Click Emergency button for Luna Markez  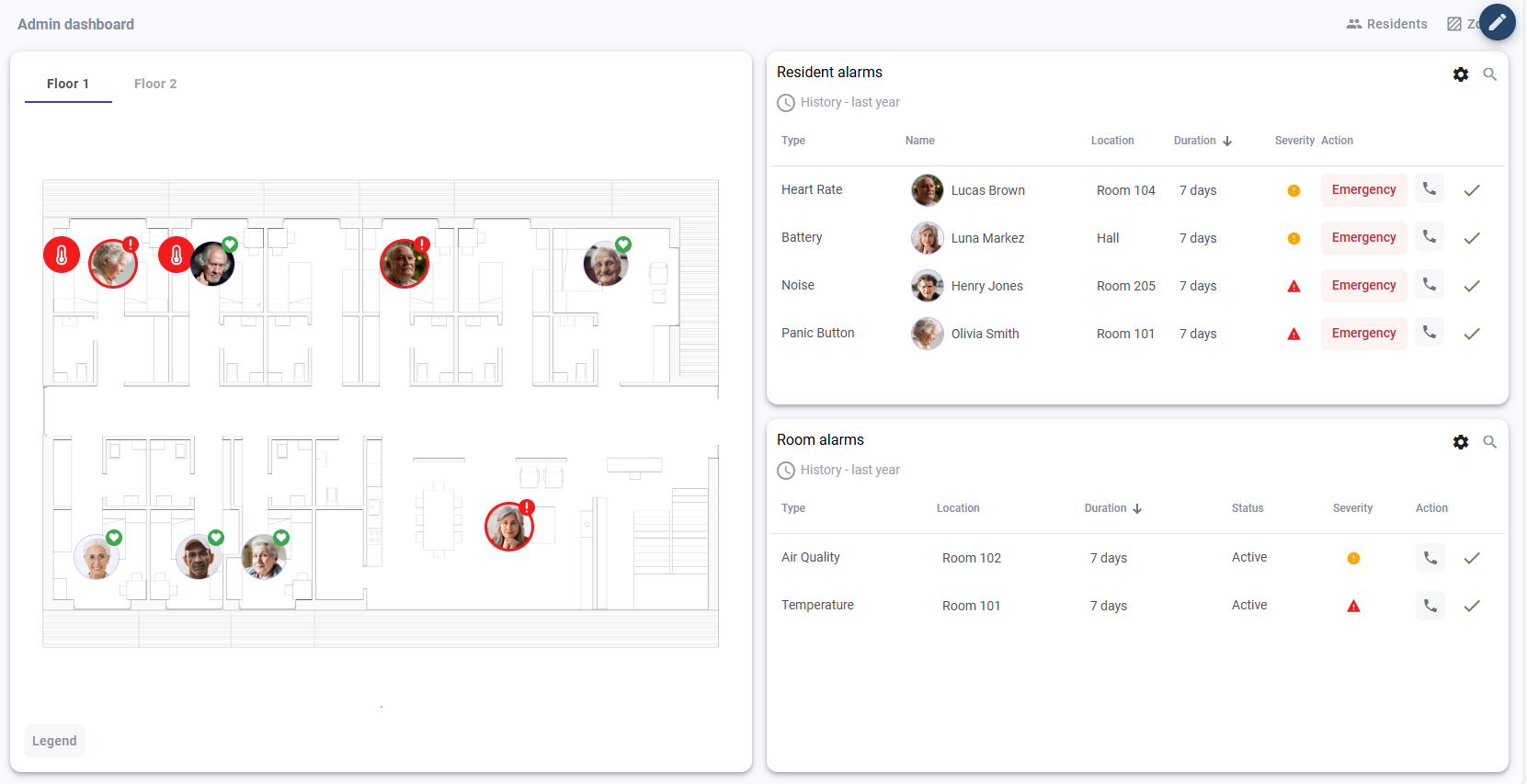(1363, 237)
